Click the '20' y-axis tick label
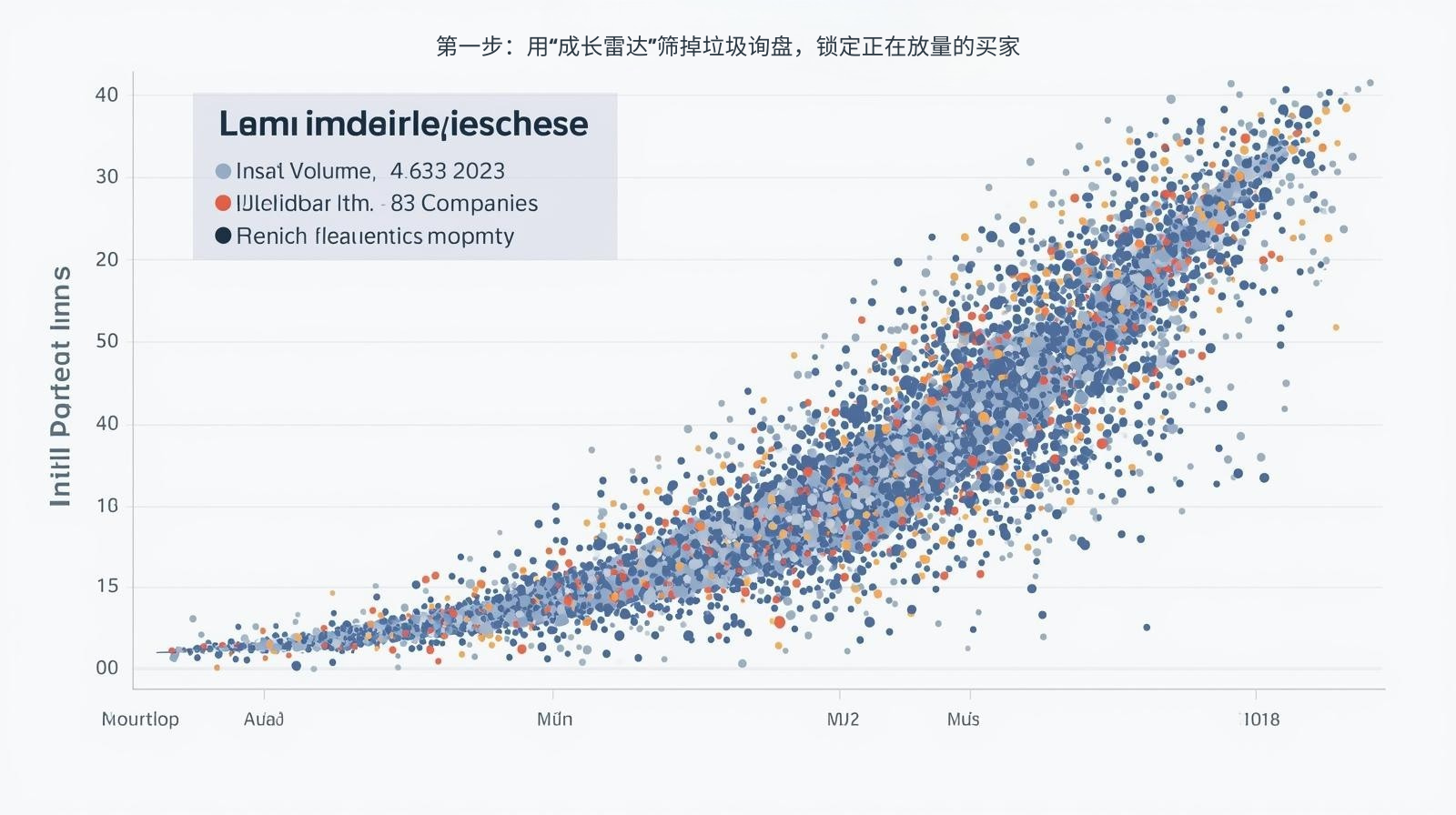Image resolution: width=1456 pixels, height=815 pixels. tap(107, 259)
